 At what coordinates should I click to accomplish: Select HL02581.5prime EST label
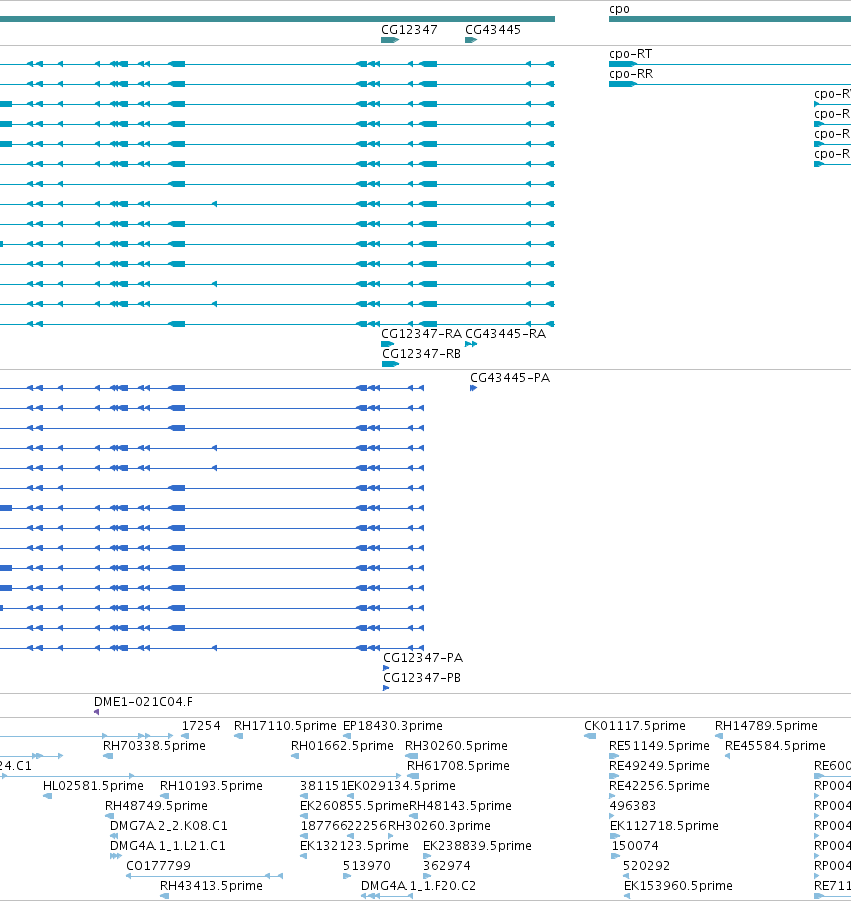(x=93, y=786)
